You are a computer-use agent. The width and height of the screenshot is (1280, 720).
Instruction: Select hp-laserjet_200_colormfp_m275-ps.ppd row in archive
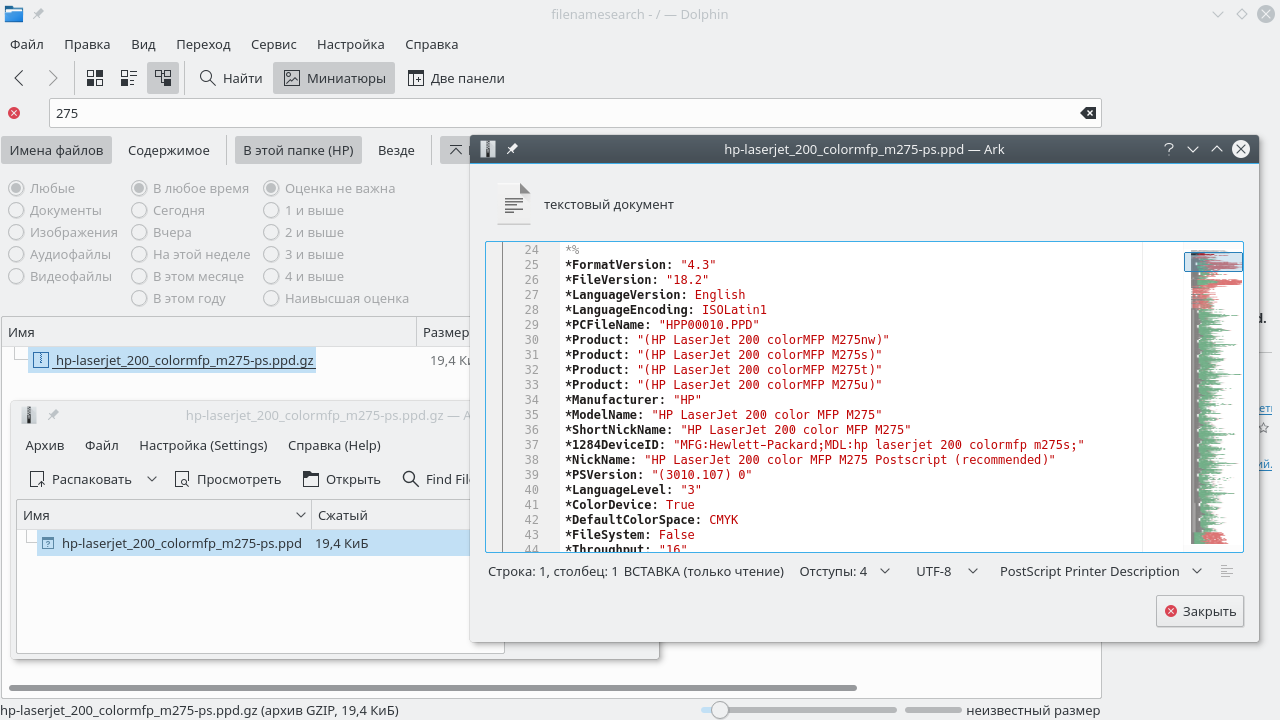253,543
